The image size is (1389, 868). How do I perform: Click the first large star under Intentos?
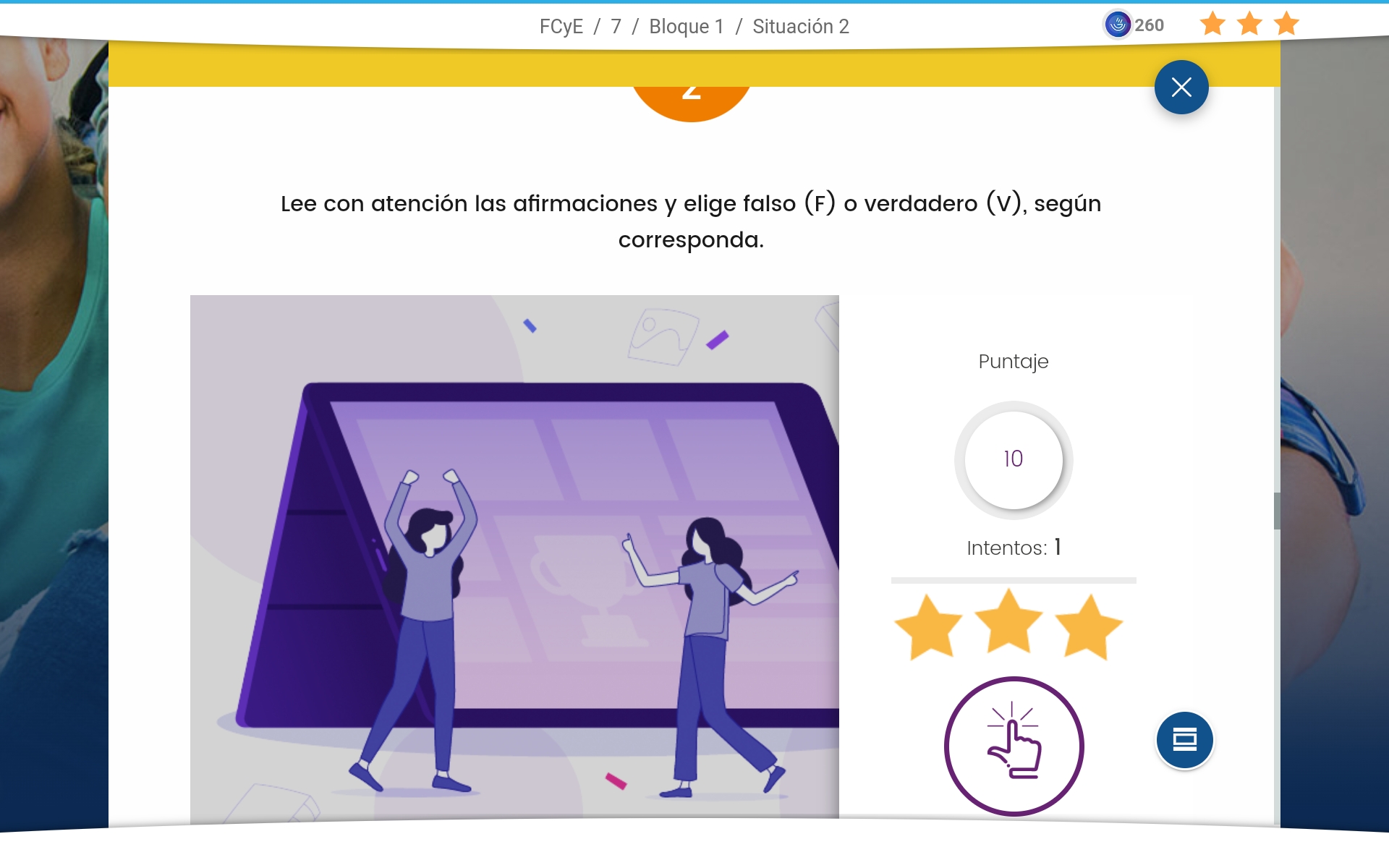tap(929, 626)
